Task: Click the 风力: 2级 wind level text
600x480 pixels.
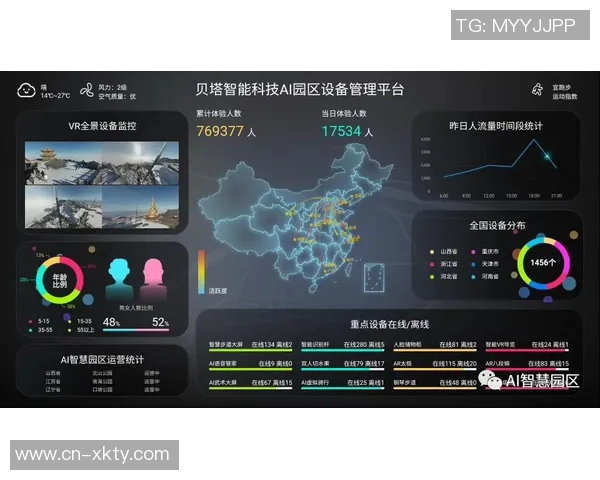Action: point(112,87)
